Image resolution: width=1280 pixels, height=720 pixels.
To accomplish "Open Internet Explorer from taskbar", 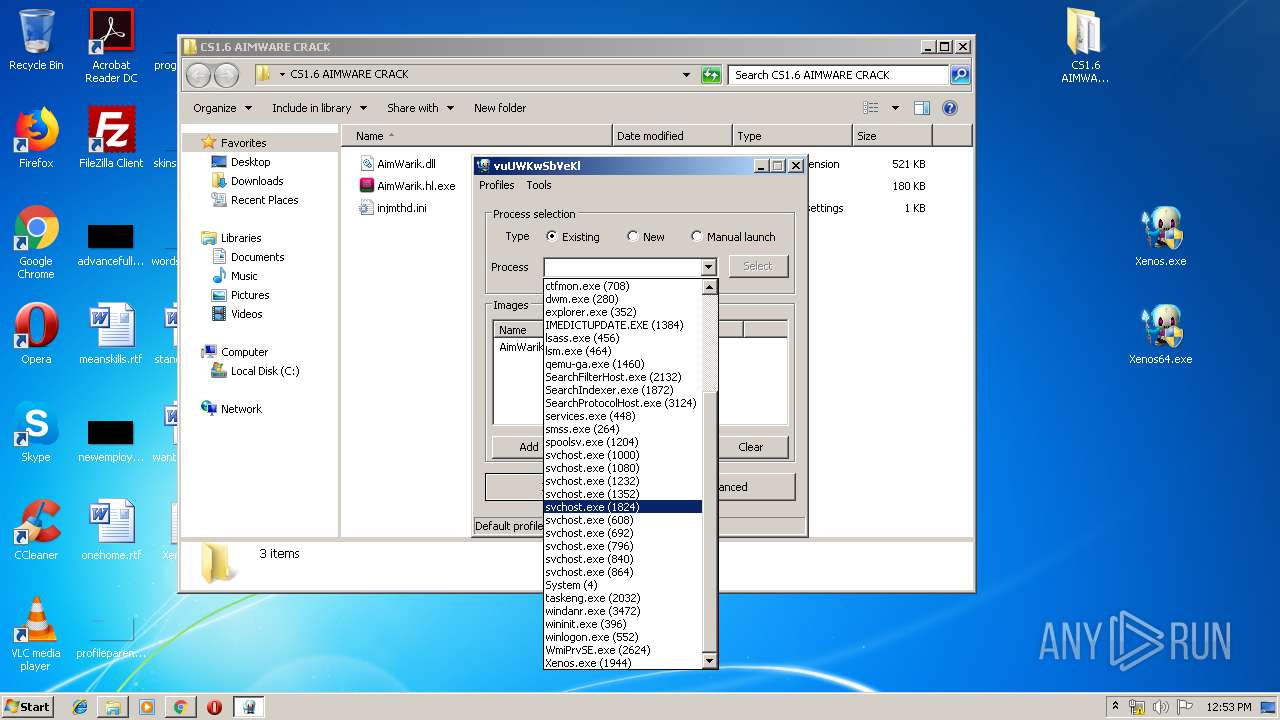I will pyautogui.click(x=80, y=707).
